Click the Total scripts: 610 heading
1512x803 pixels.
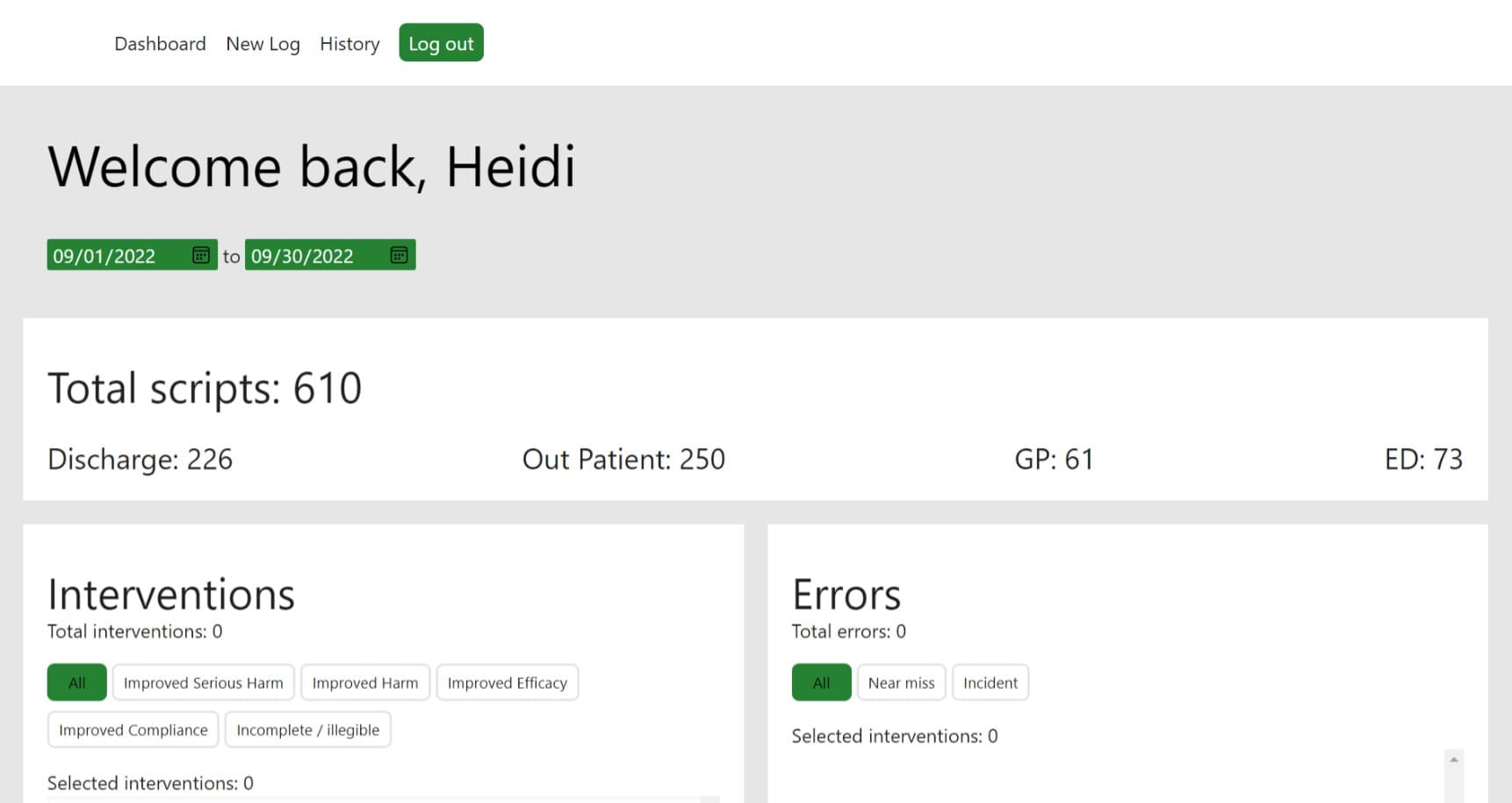click(x=205, y=387)
